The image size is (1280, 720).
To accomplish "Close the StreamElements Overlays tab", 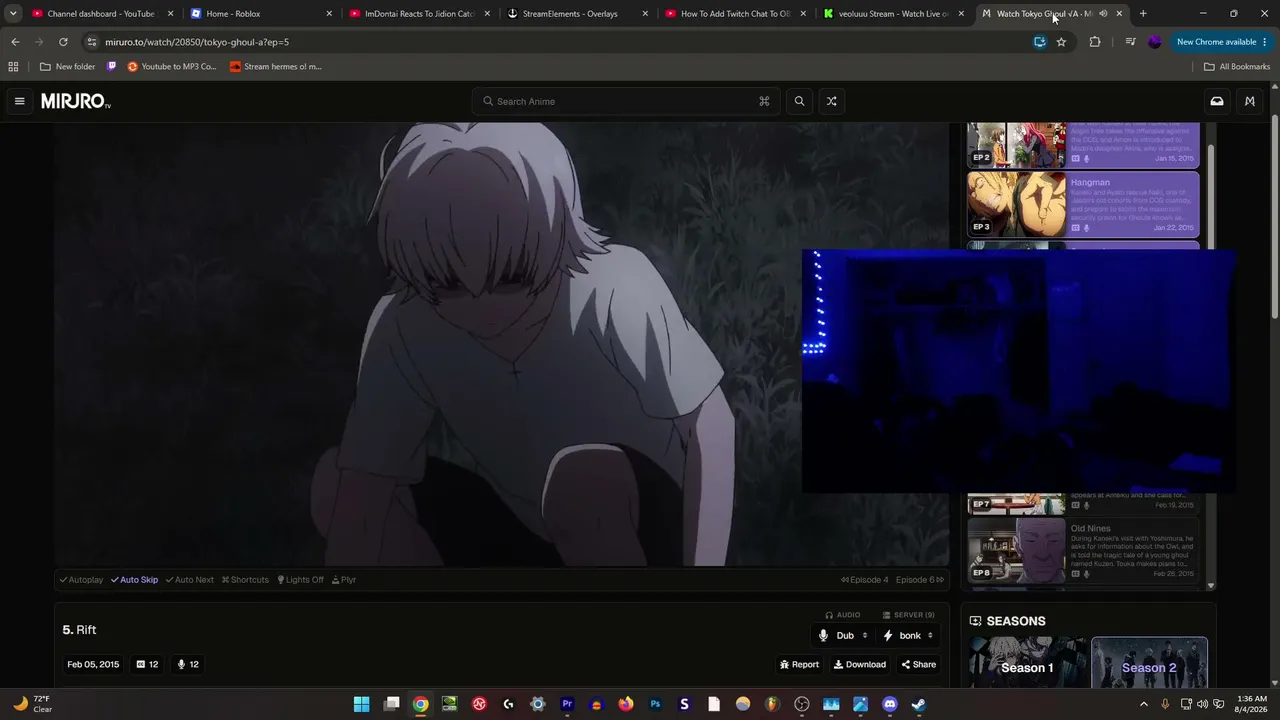I will point(645,14).
